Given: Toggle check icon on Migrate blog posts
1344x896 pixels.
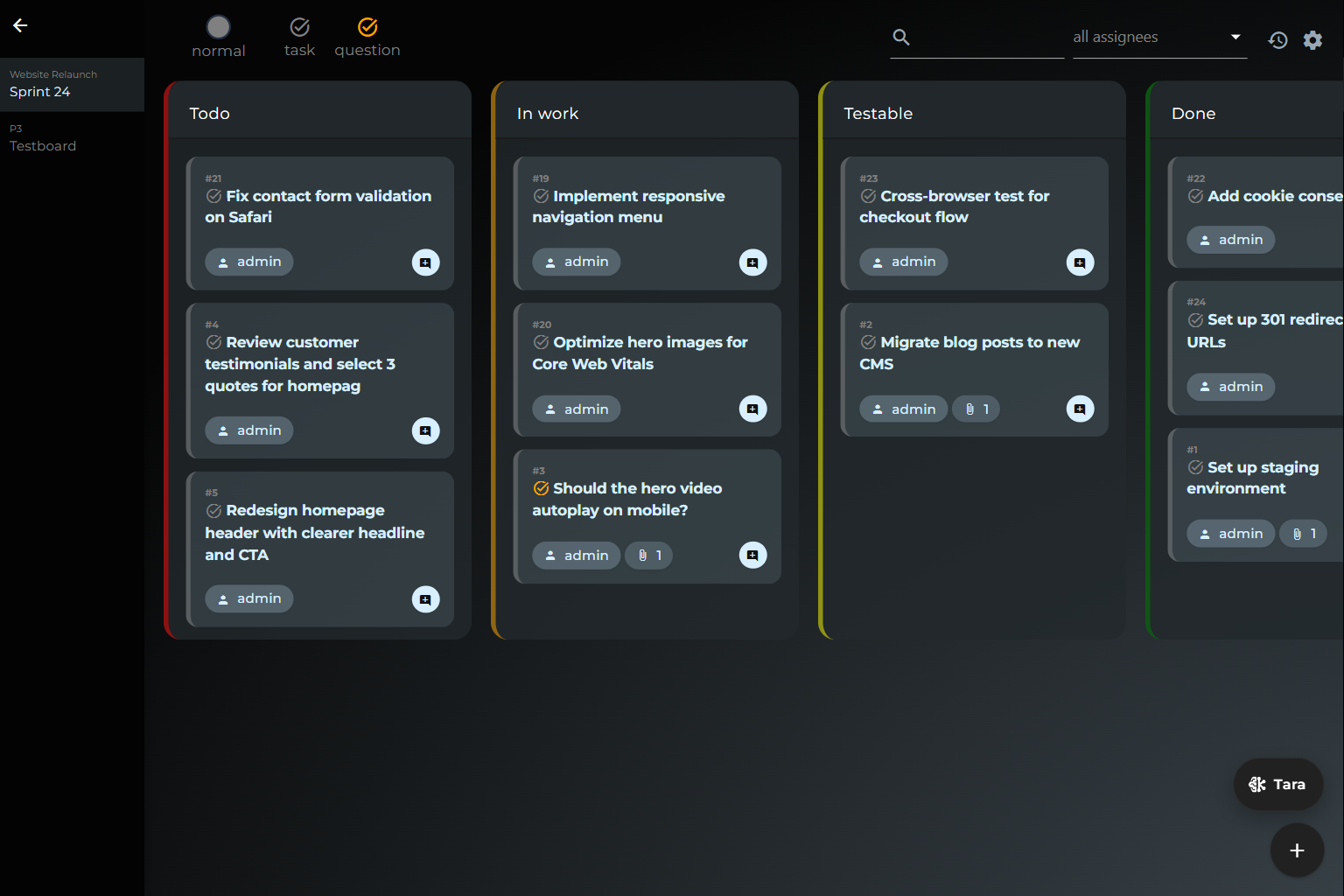Looking at the screenshot, I should (868, 342).
